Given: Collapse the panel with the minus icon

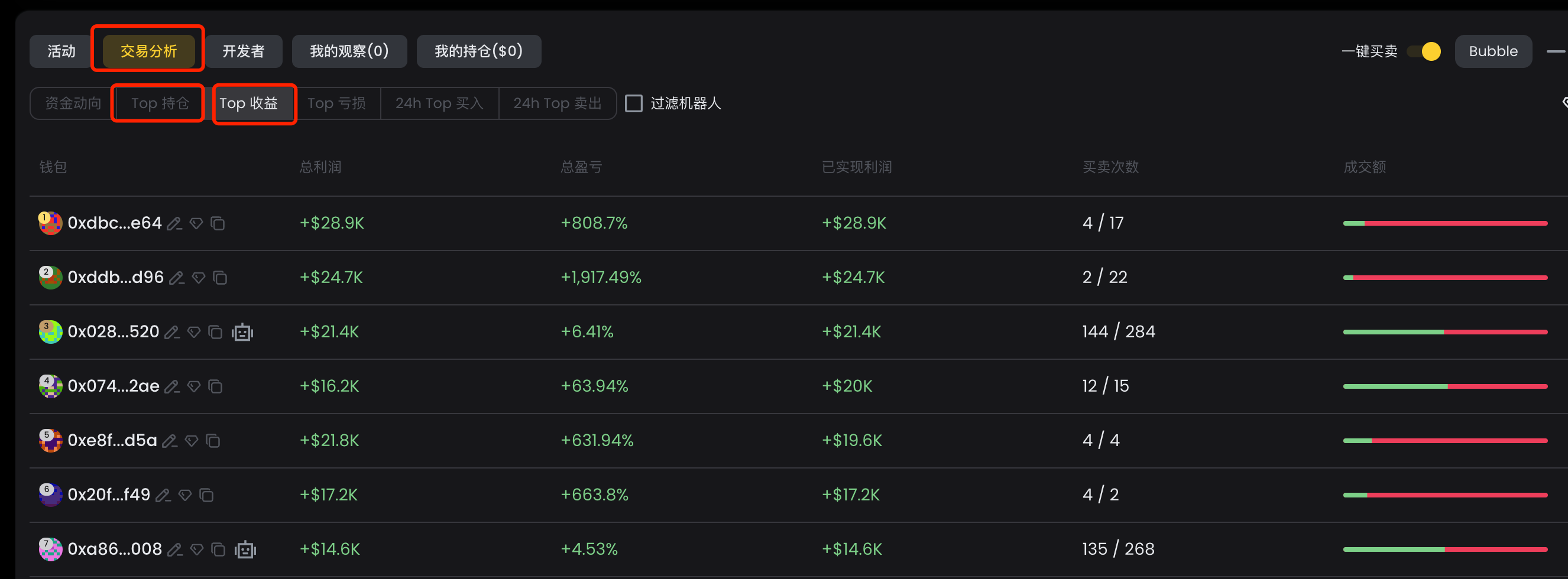Looking at the screenshot, I should (1555, 52).
